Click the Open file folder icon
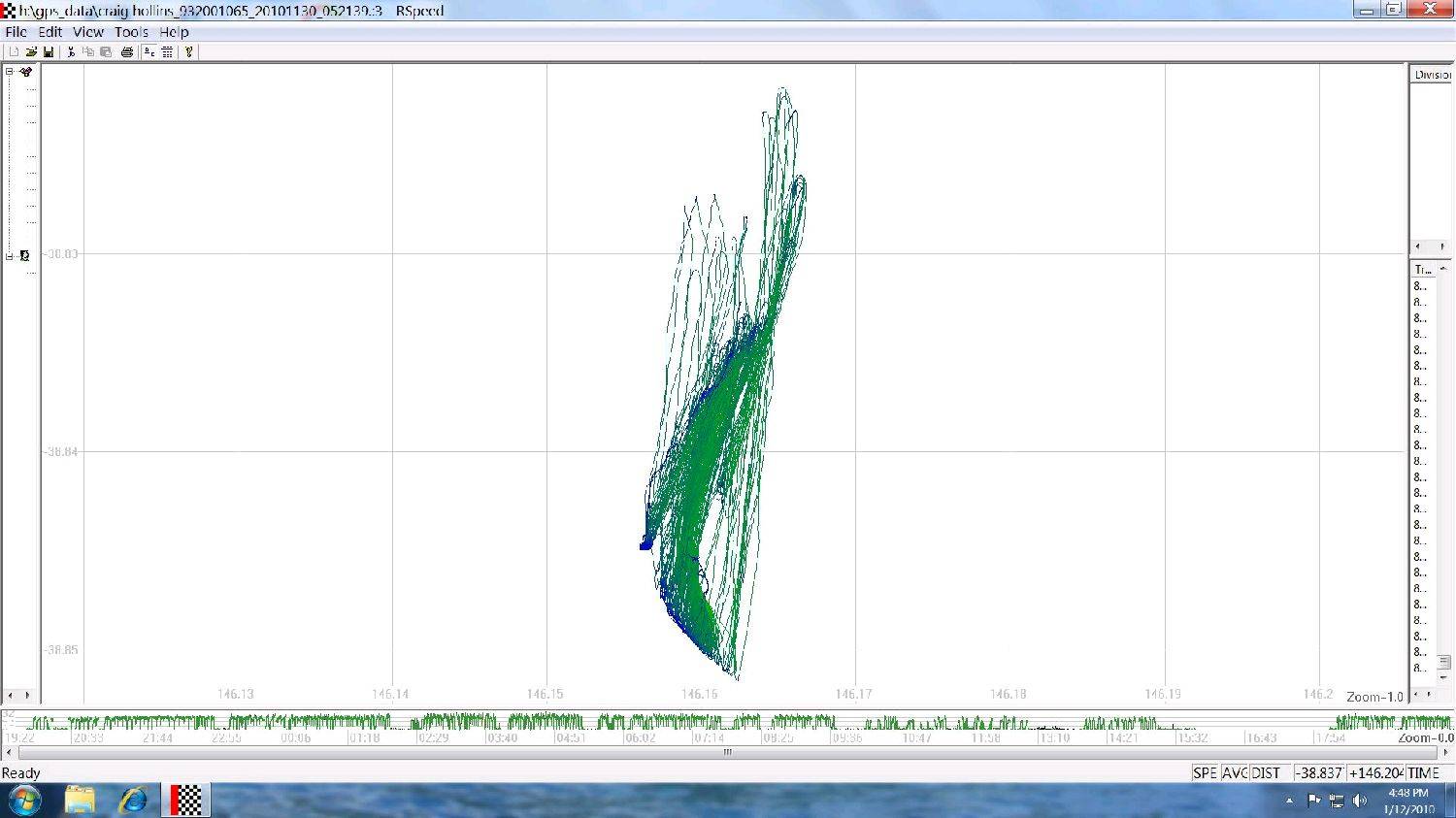1456x818 pixels. click(x=31, y=52)
